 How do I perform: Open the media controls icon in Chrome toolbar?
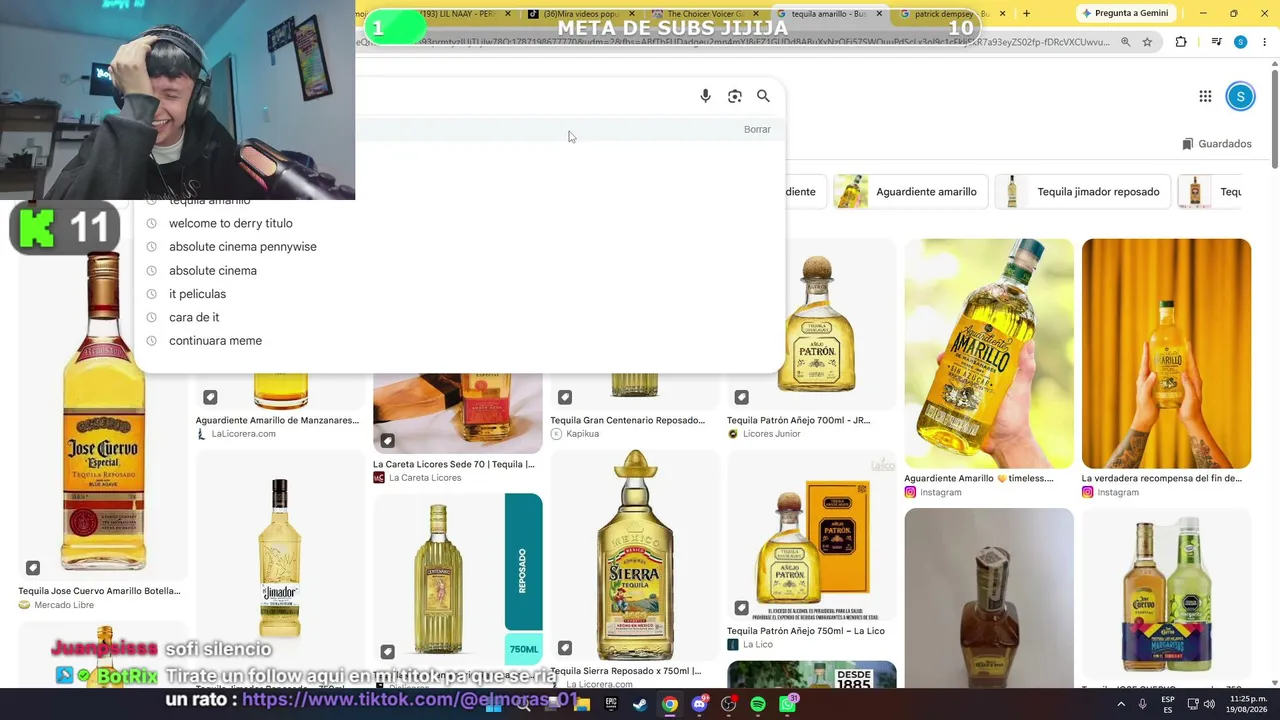[x=1216, y=42]
